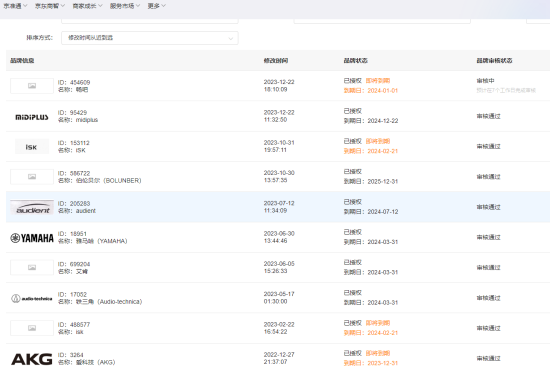Click the 修改时间 column header
This screenshot has width=550, height=372.
click(x=276, y=61)
